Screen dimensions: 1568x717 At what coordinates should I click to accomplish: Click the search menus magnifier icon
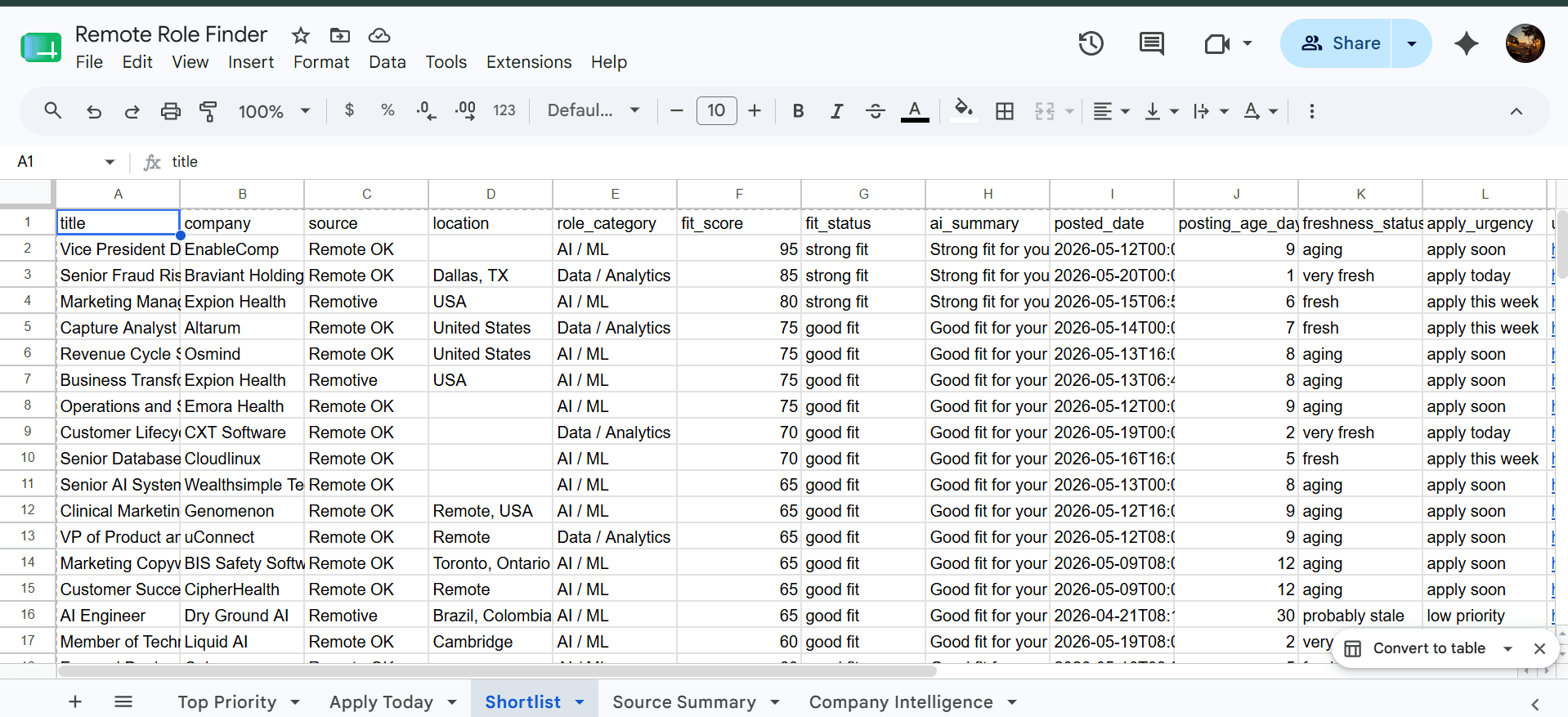(53, 110)
